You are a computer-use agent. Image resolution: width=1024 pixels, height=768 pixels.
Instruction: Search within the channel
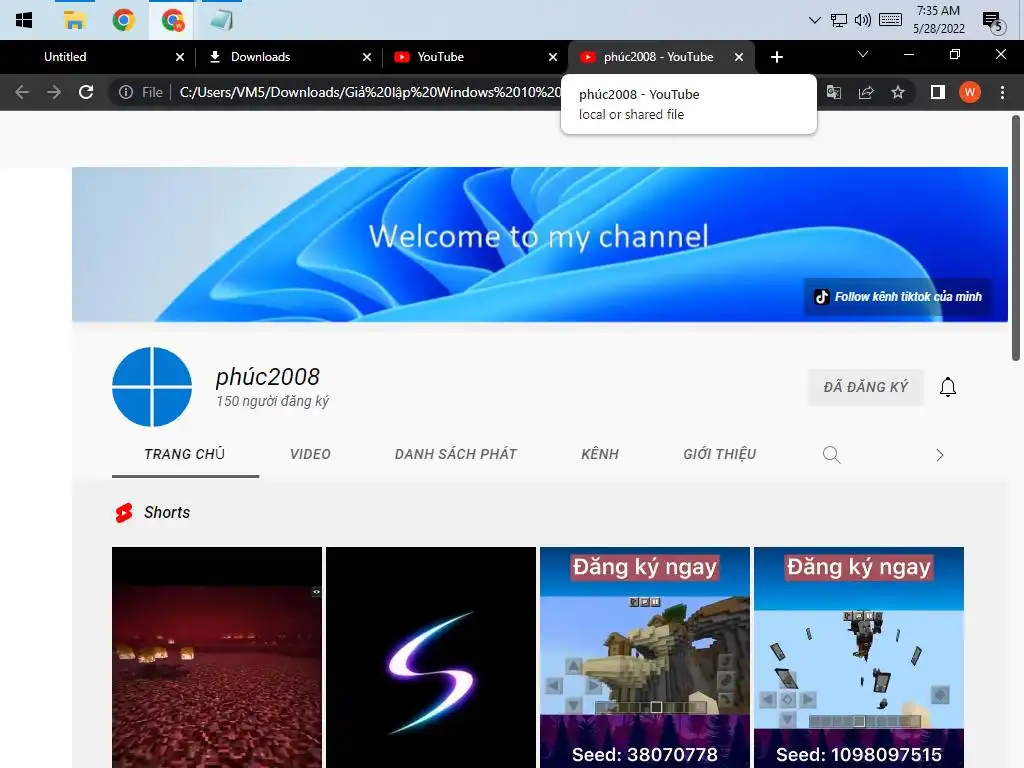tap(831, 455)
